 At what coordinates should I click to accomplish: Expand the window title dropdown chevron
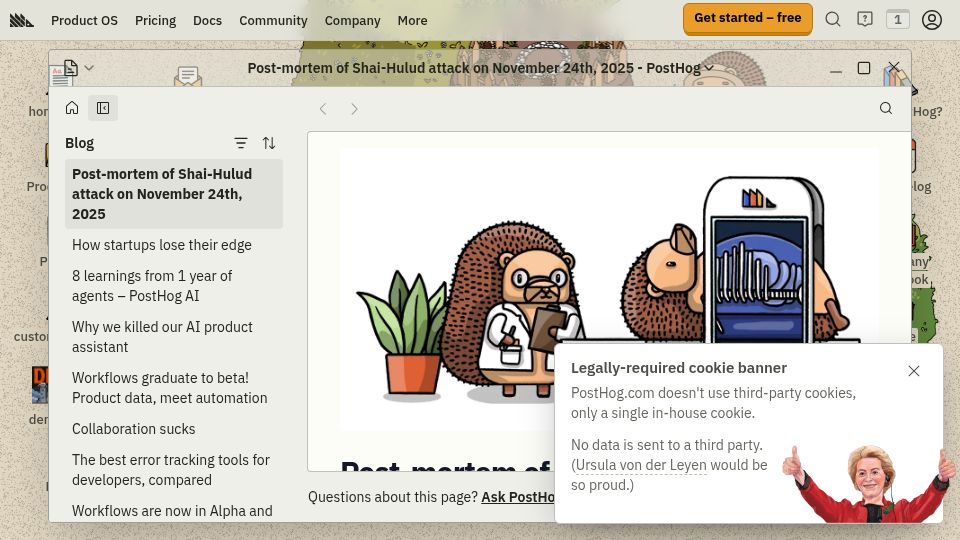(709, 68)
